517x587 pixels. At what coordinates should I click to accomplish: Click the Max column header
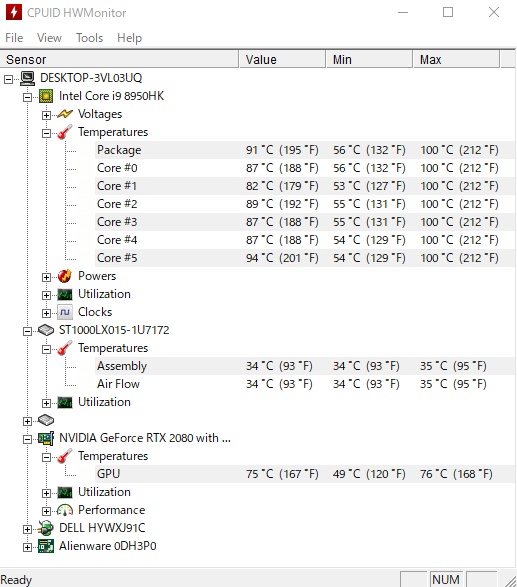click(x=456, y=60)
